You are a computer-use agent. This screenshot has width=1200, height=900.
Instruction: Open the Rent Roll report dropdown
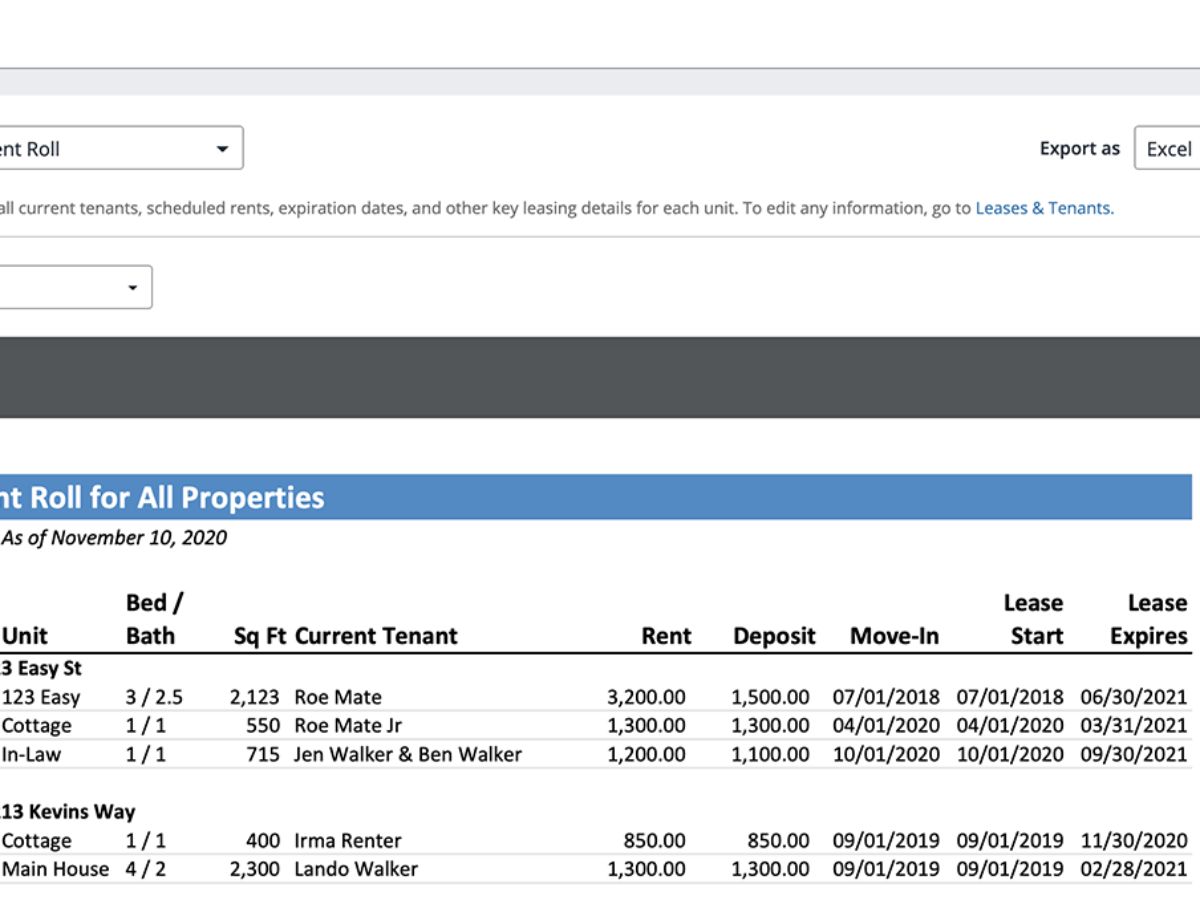pyautogui.click(x=120, y=149)
